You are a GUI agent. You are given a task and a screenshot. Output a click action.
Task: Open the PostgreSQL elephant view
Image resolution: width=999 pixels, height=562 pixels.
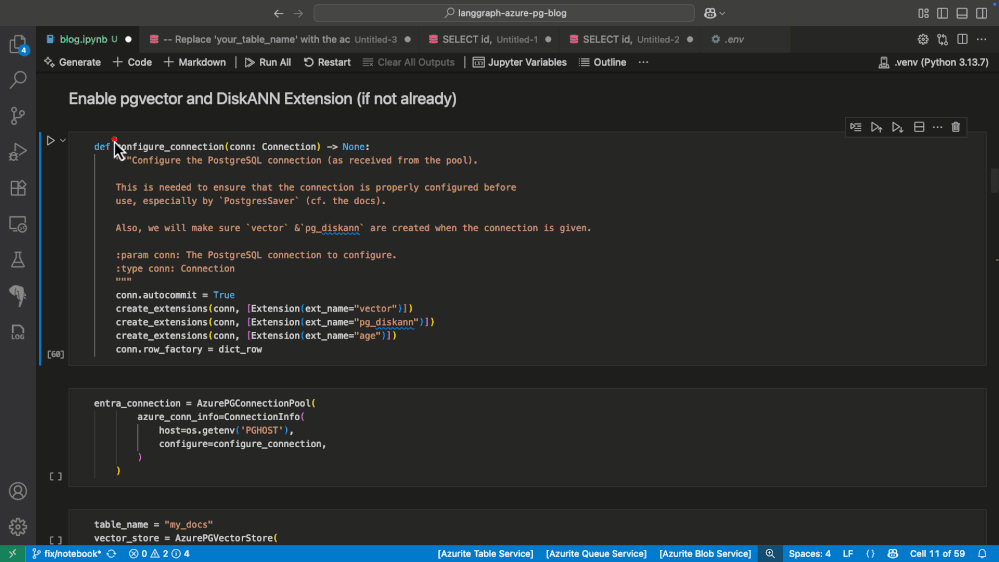18,296
